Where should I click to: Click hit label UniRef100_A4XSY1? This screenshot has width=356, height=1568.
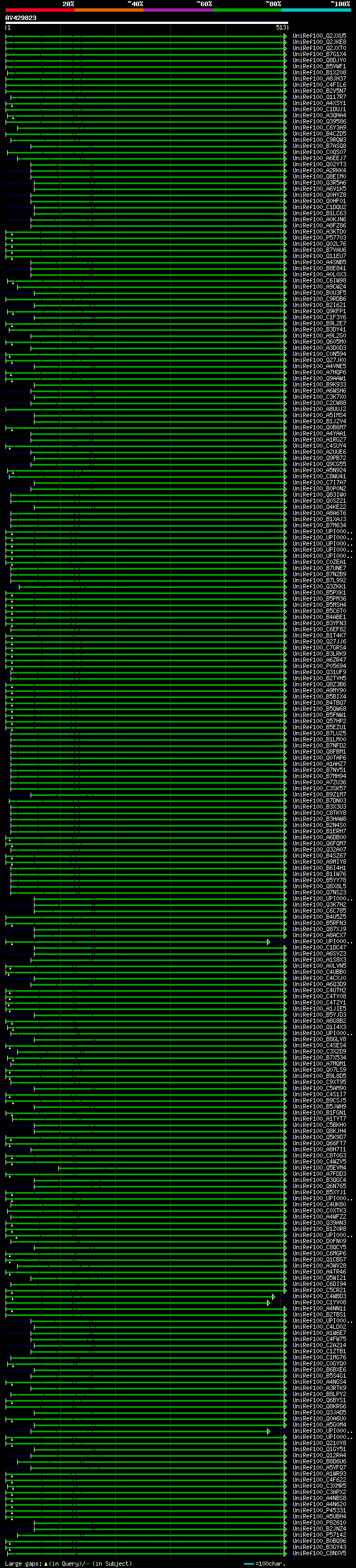(319, 103)
